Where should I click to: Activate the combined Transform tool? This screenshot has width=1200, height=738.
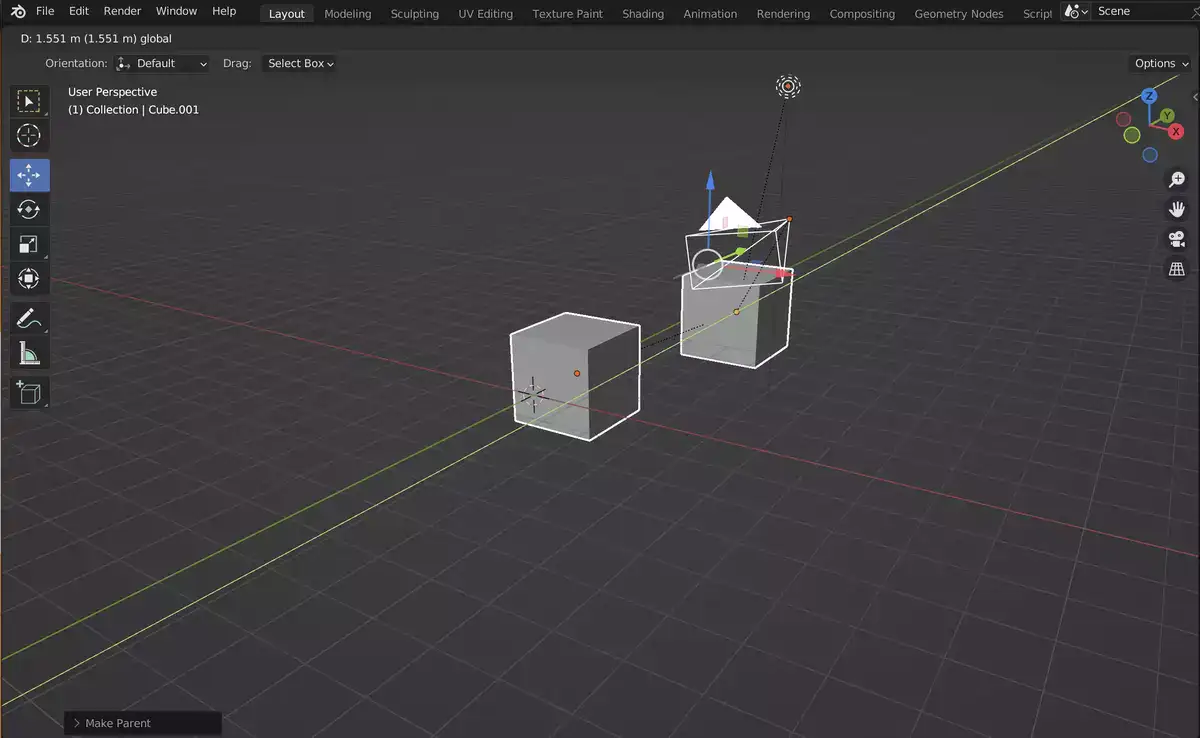29,278
